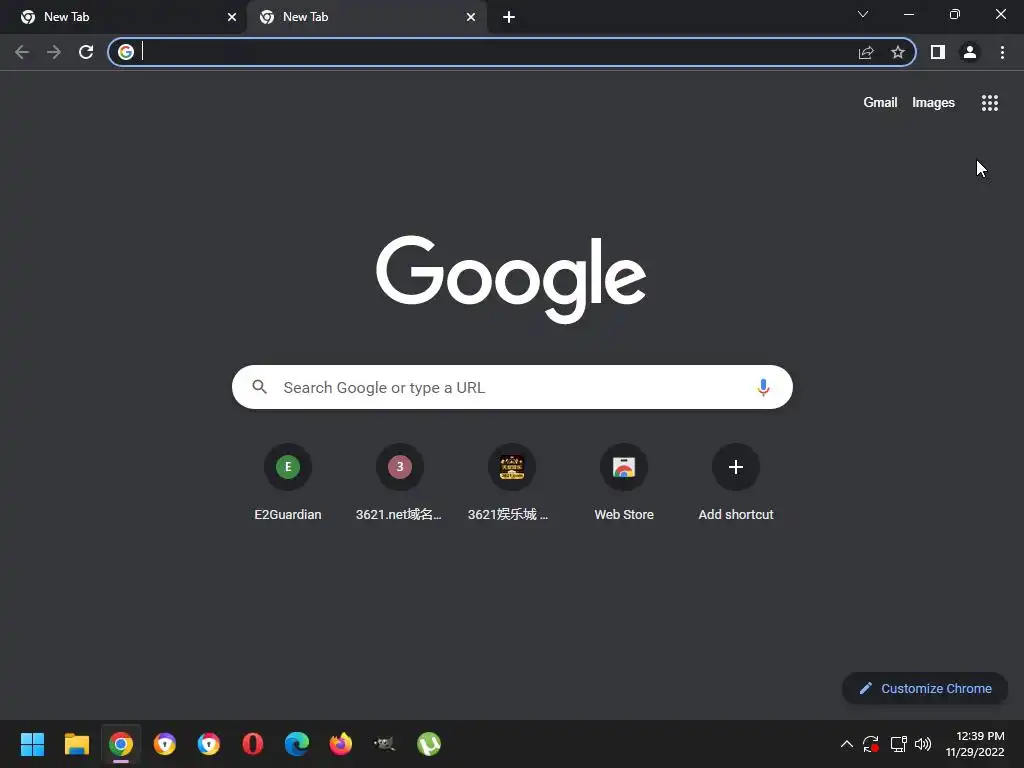Close the second New Tab
The height and width of the screenshot is (768, 1024).
pos(471,17)
